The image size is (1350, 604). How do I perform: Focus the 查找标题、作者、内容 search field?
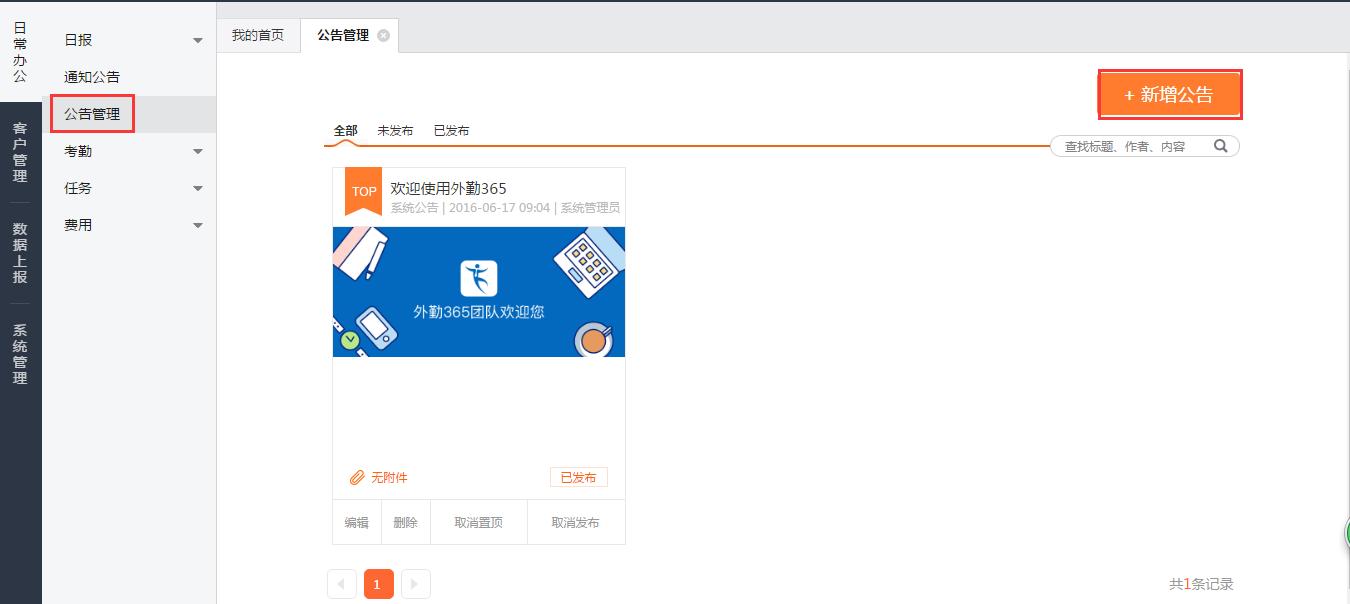click(1130, 147)
